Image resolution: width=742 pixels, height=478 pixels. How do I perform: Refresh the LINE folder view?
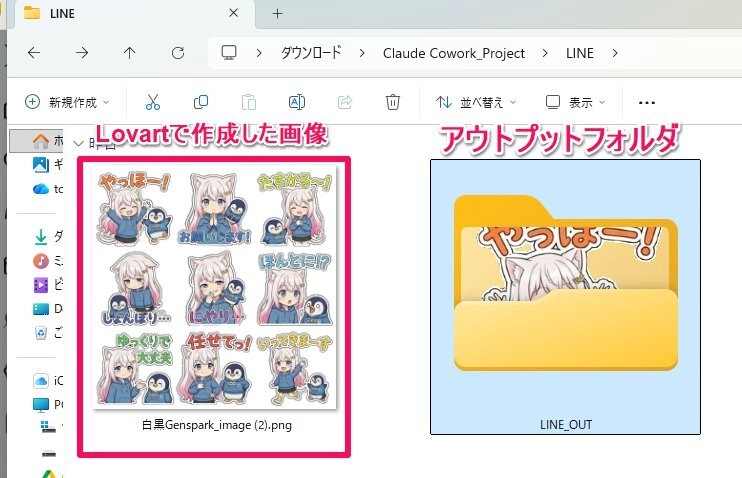[x=178, y=53]
